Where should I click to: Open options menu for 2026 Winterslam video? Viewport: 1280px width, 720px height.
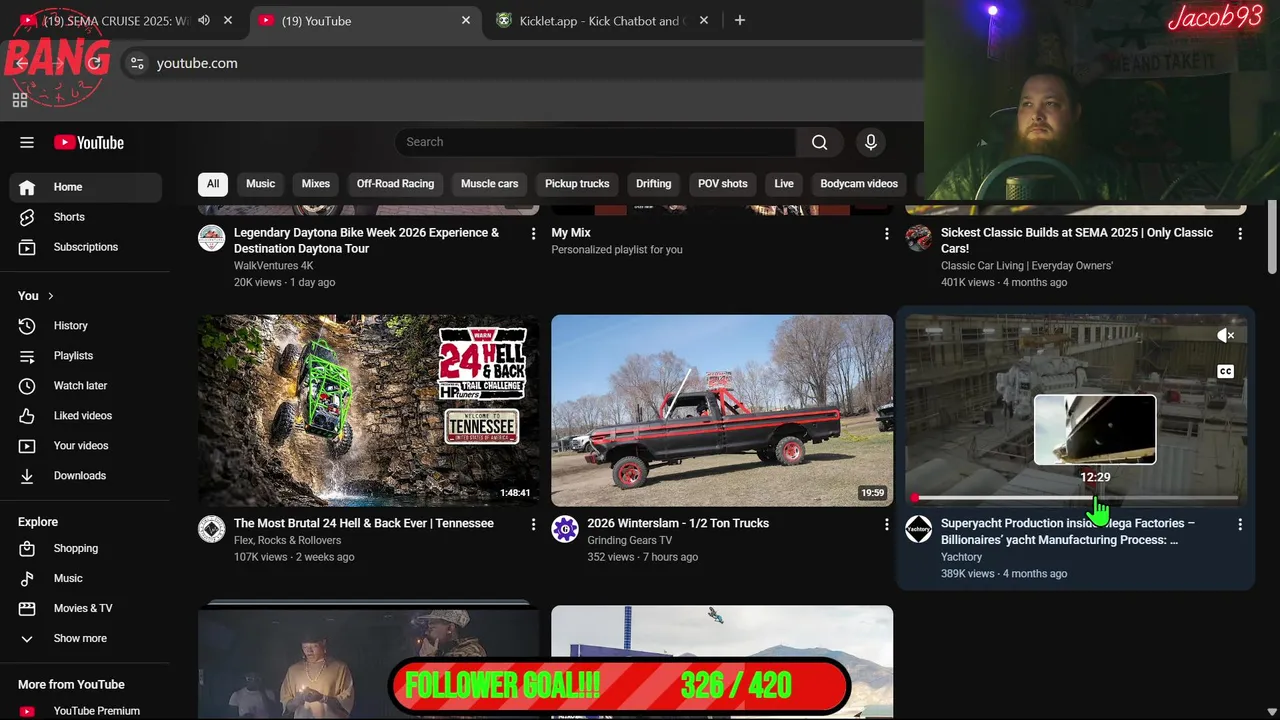coord(886,525)
